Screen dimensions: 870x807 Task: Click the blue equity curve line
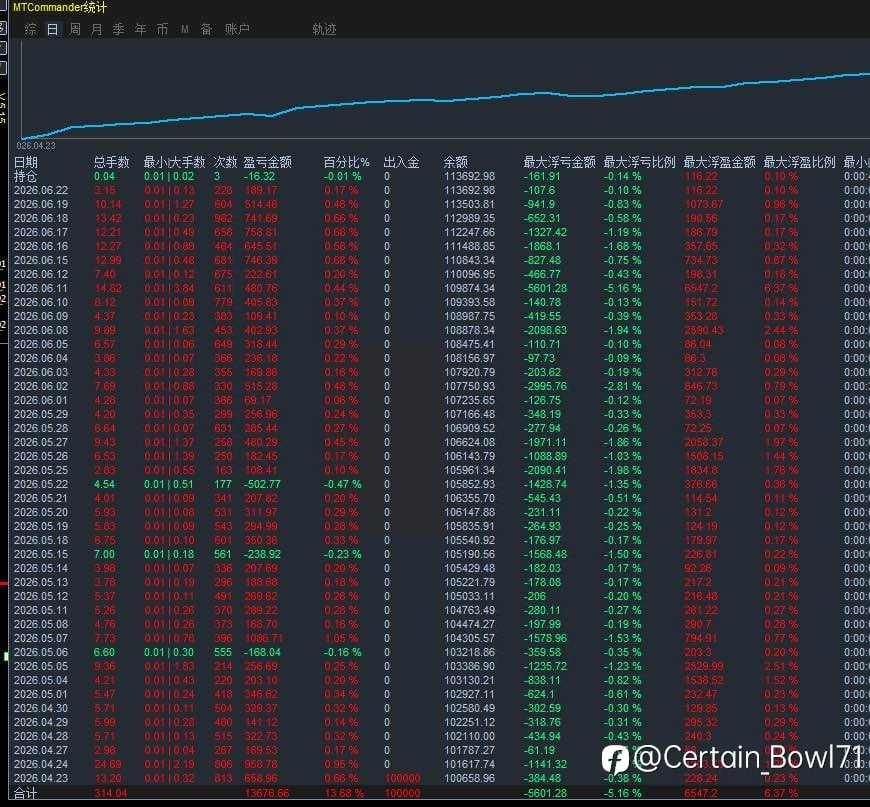444,100
